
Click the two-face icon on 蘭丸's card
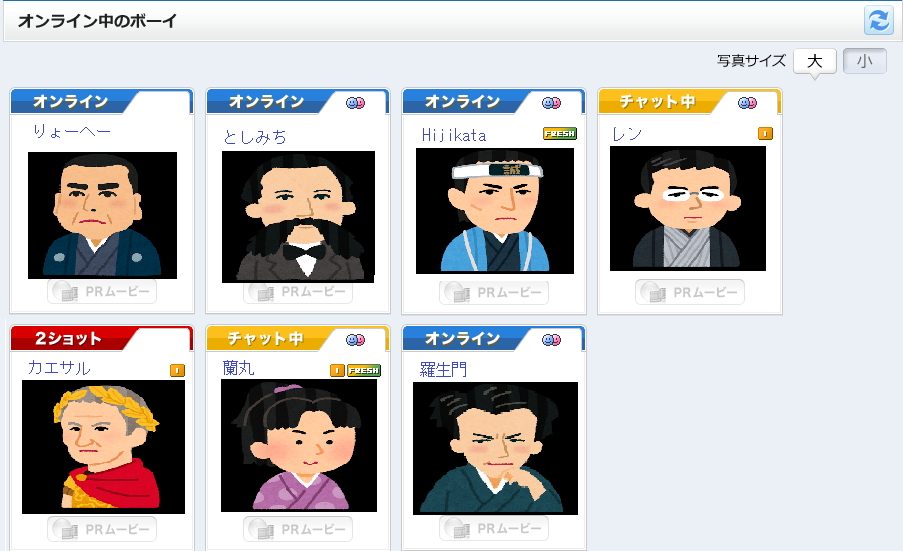click(355, 340)
